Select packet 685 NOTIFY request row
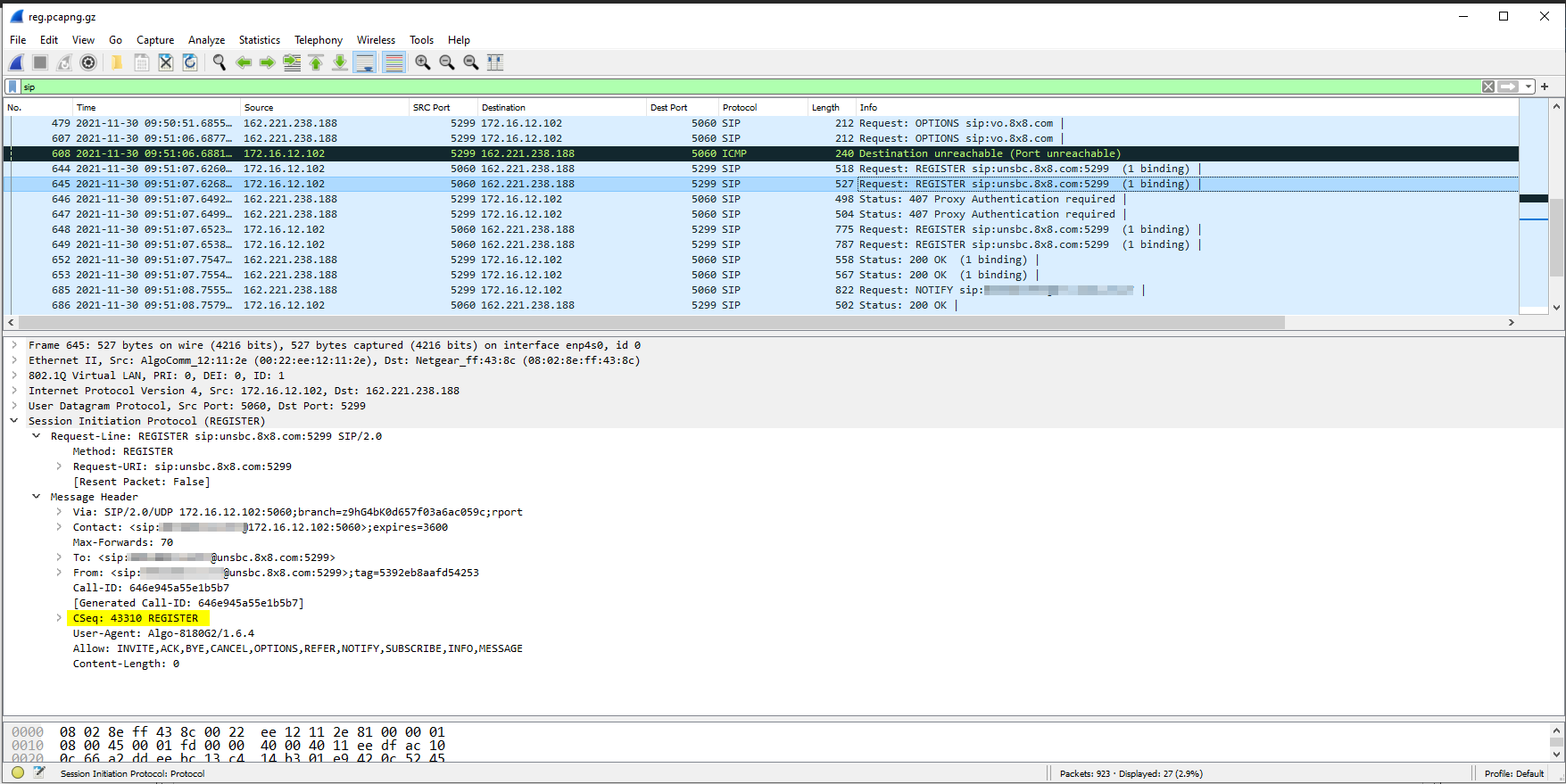 760,290
